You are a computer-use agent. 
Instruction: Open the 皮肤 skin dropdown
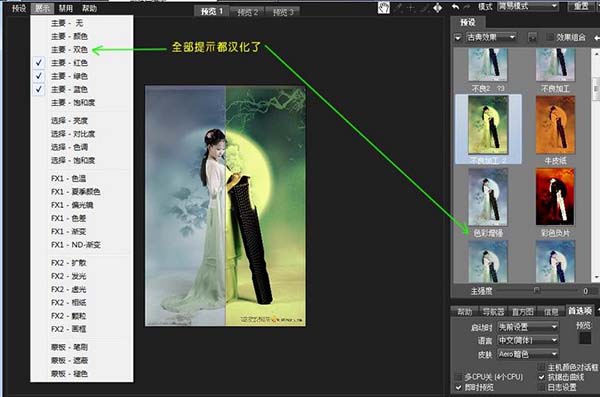click(x=528, y=354)
